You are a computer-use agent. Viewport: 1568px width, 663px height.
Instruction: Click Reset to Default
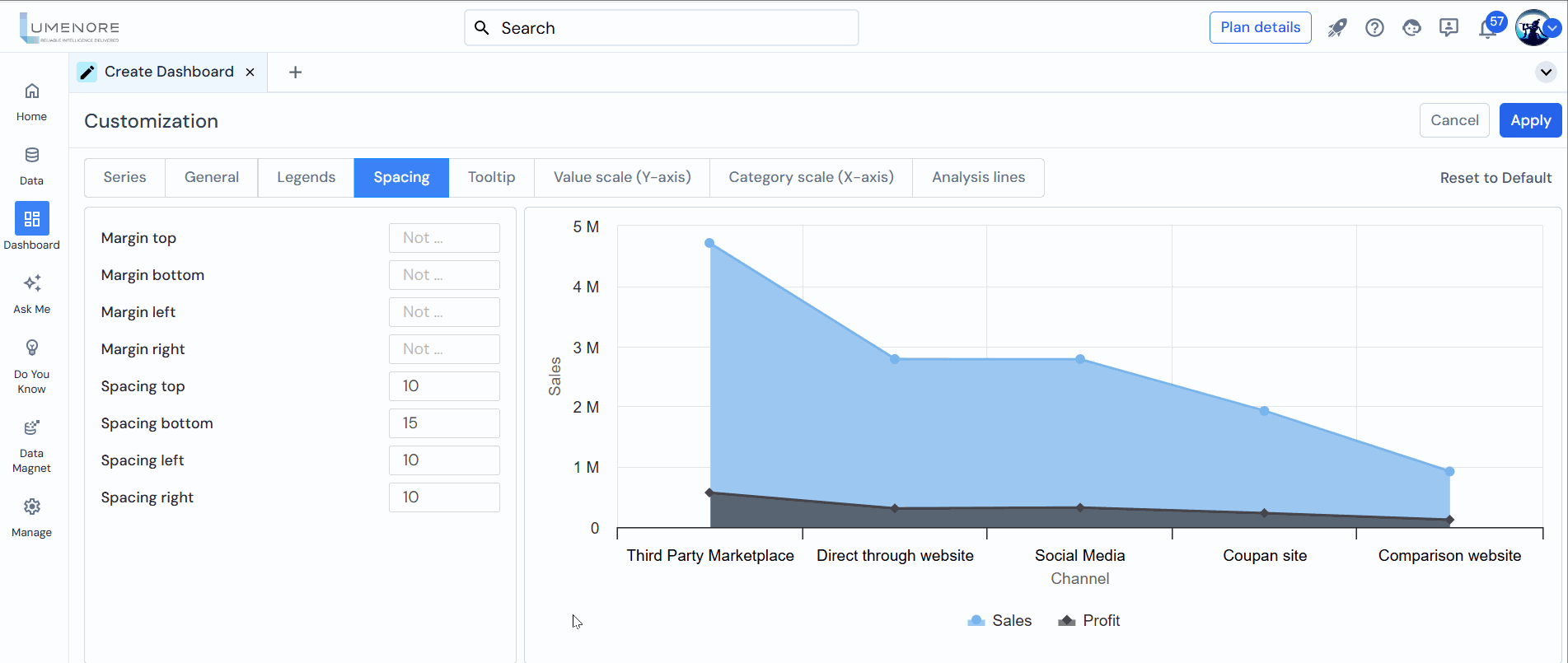coord(1495,178)
